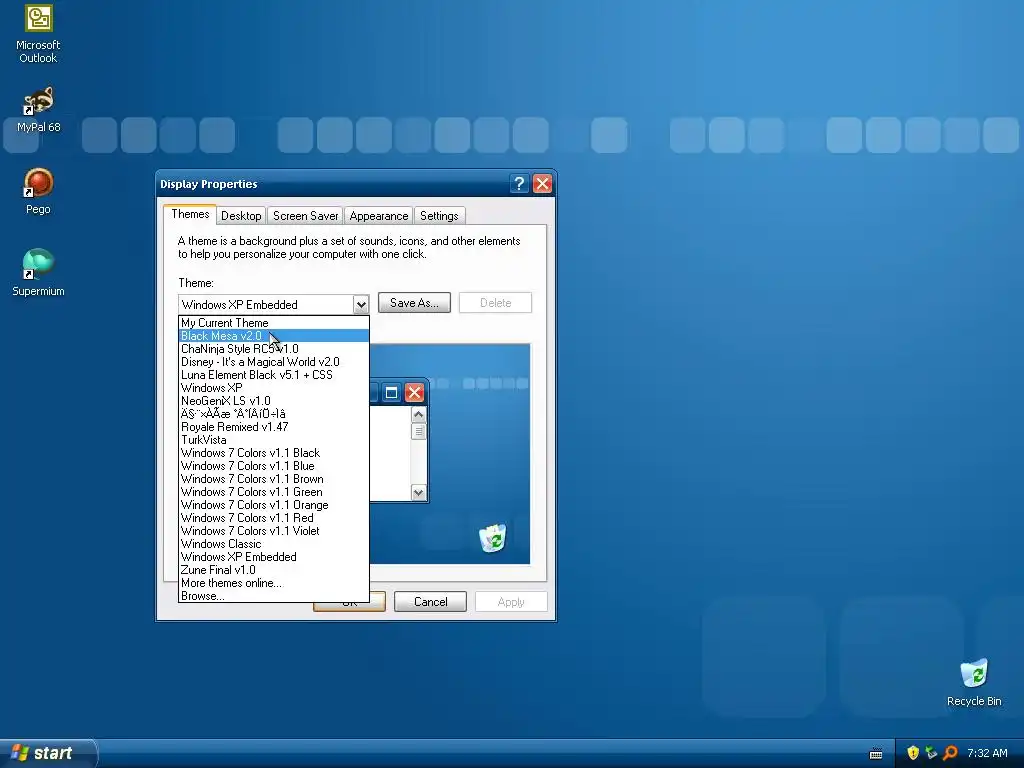Open the Microsoft Outlook desktop icon
Image resolution: width=1024 pixels, height=768 pixels.
click(38, 34)
